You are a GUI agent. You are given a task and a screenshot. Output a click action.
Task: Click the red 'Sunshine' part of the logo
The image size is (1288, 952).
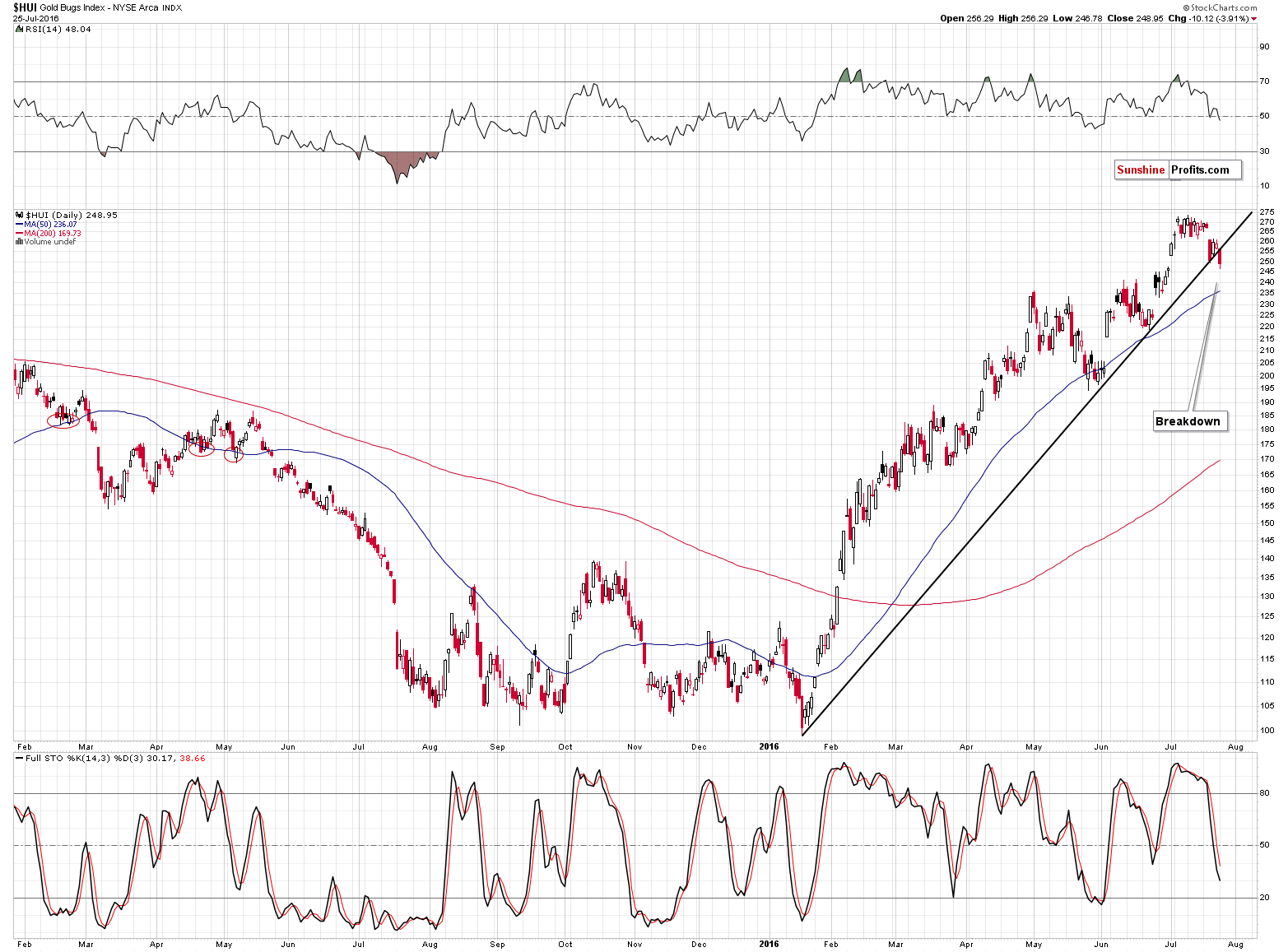coord(1141,170)
